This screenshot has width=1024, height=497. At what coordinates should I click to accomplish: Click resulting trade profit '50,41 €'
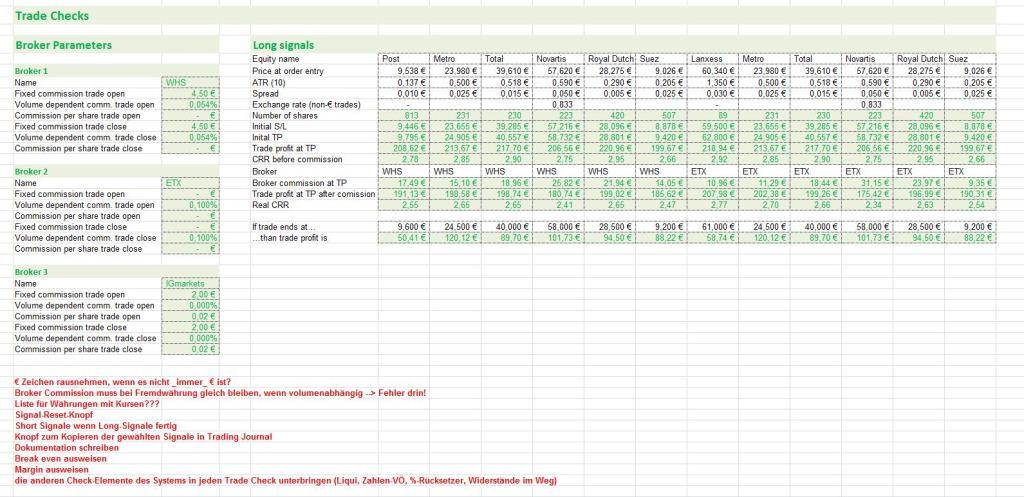(x=404, y=238)
